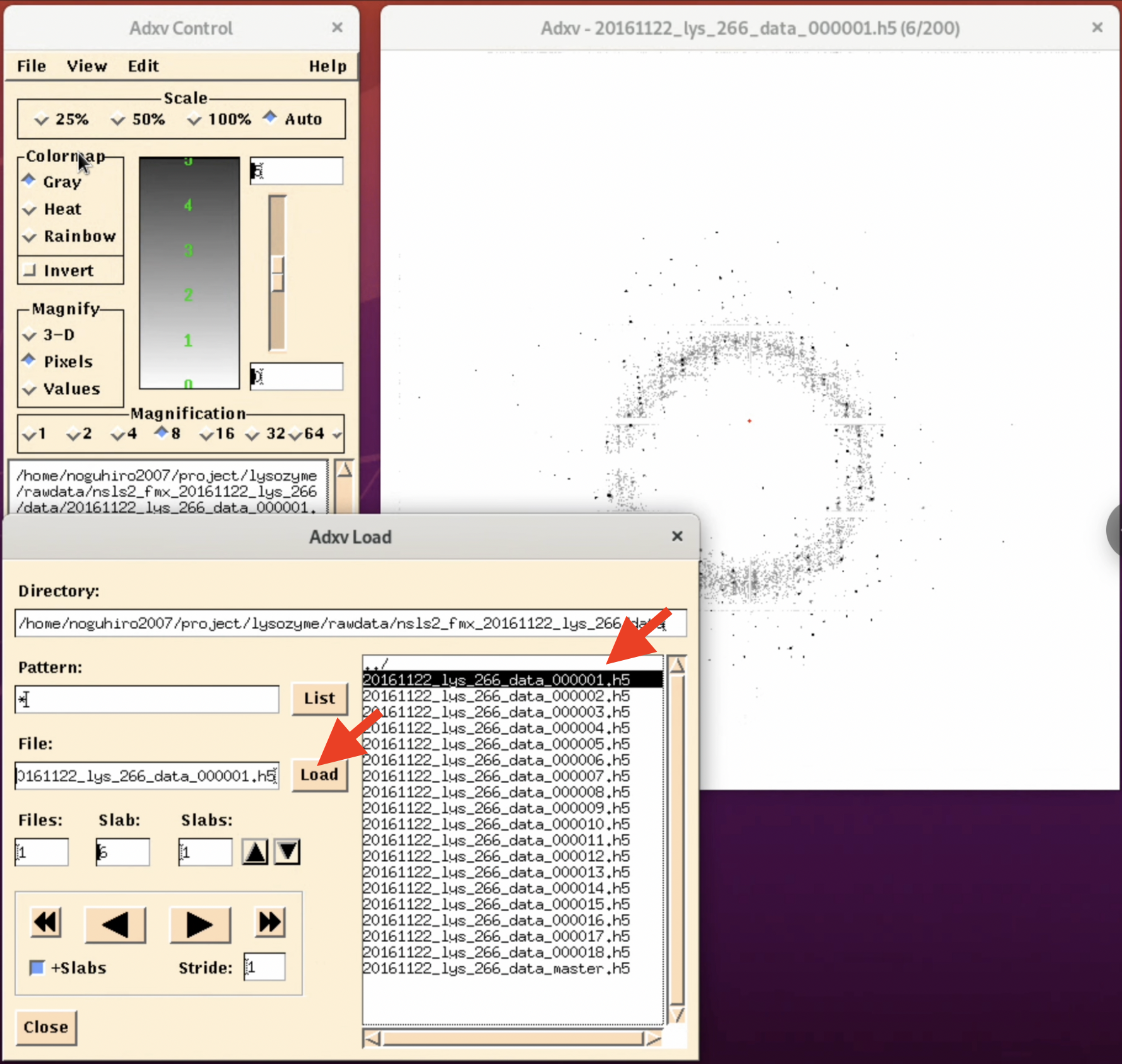Open the extra Magnification options chevron
Screen dimensions: 1122x1064
point(336,434)
